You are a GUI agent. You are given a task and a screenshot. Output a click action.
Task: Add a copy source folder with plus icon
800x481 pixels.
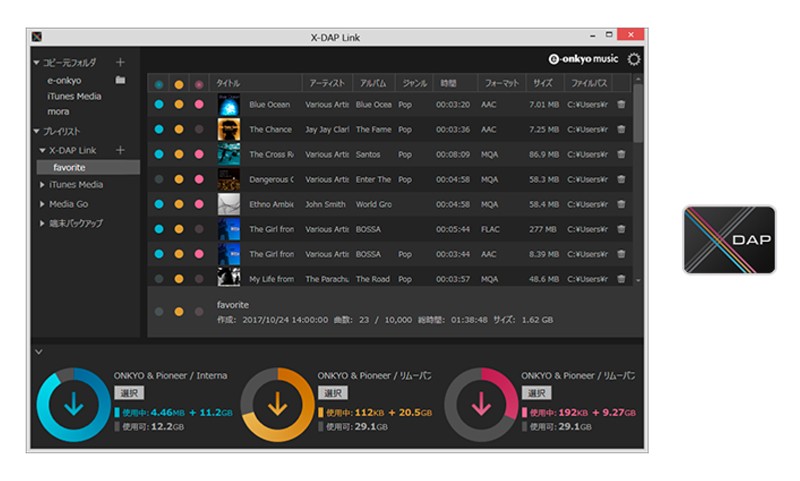click(x=120, y=62)
